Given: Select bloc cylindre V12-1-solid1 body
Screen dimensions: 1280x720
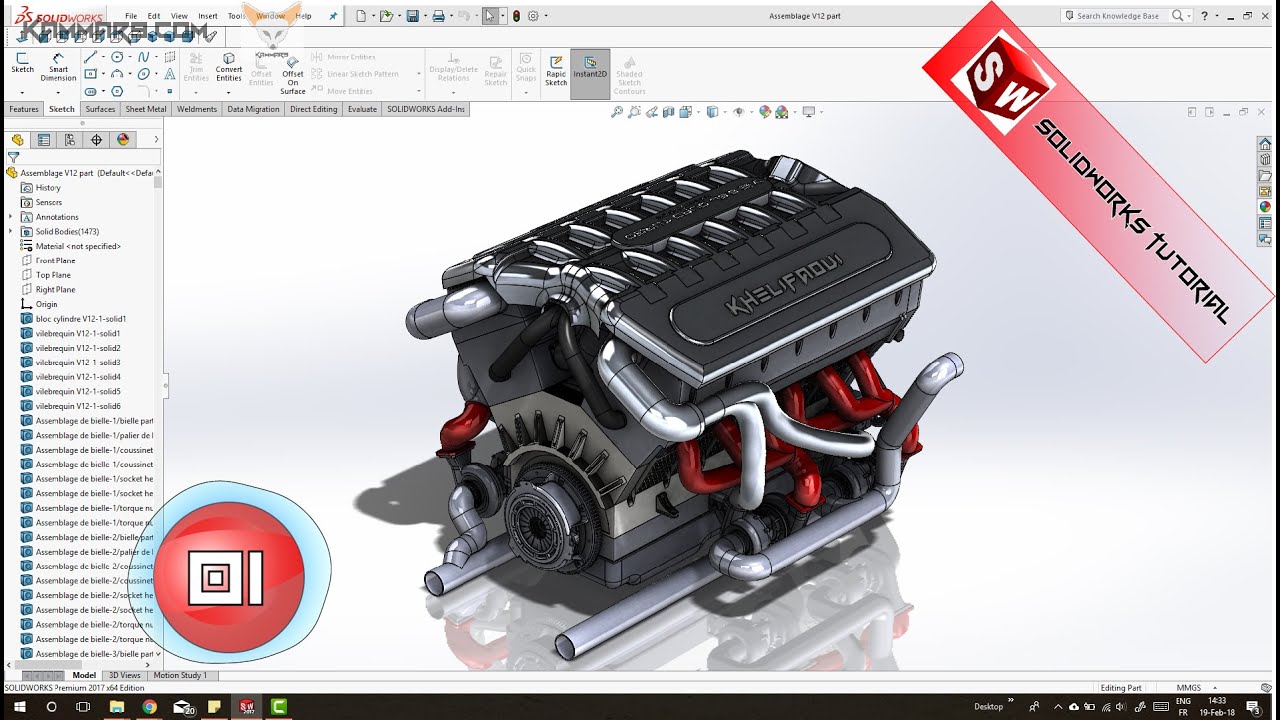Looking at the screenshot, I should 80,318.
